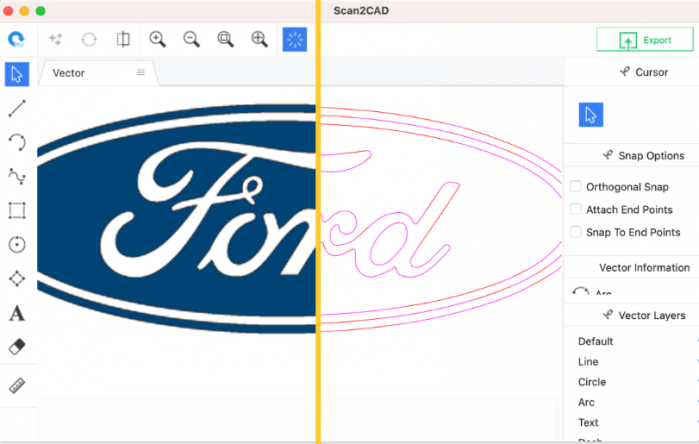The height and width of the screenshot is (444, 699).
Task: Collapse the Vector Information panel header
Action: coord(644,267)
